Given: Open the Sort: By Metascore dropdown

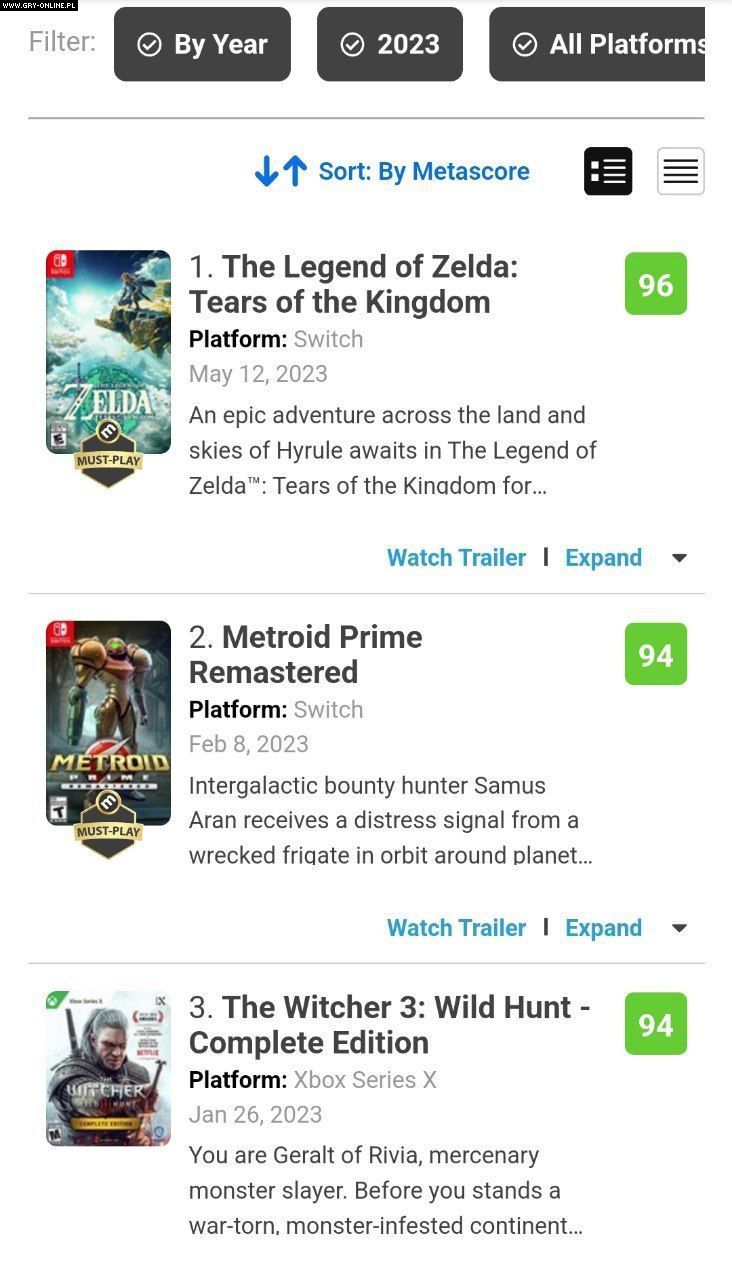Looking at the screenshot, I should (x=424, y=172).
